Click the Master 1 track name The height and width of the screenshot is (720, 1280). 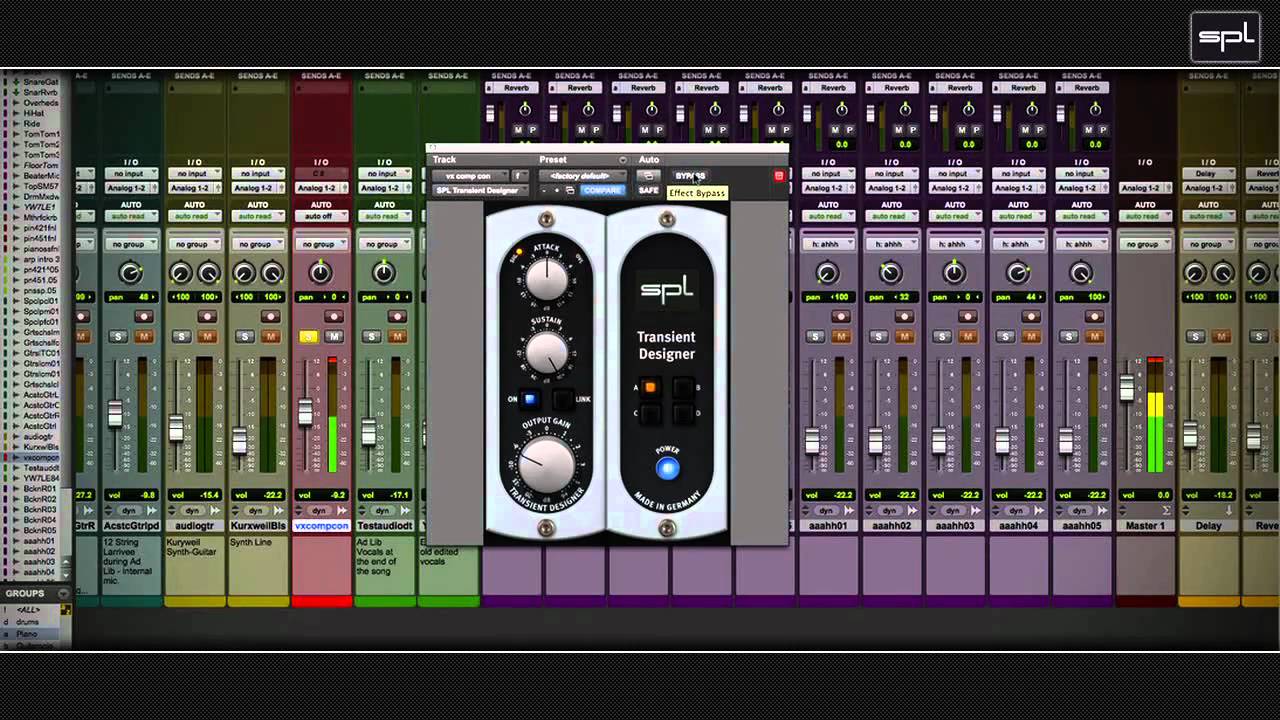click(x=1145, y=526)
